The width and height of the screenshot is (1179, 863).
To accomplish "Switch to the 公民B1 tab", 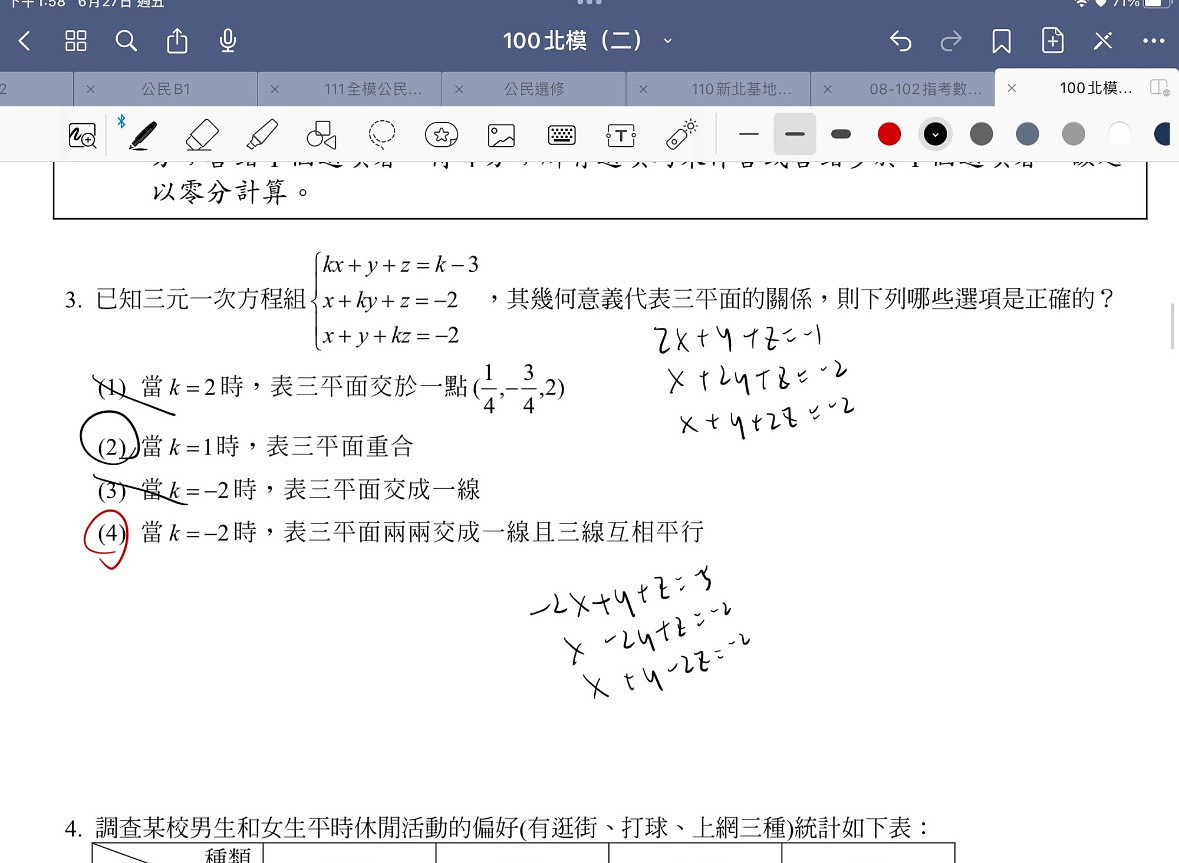I will pos(165,89).
